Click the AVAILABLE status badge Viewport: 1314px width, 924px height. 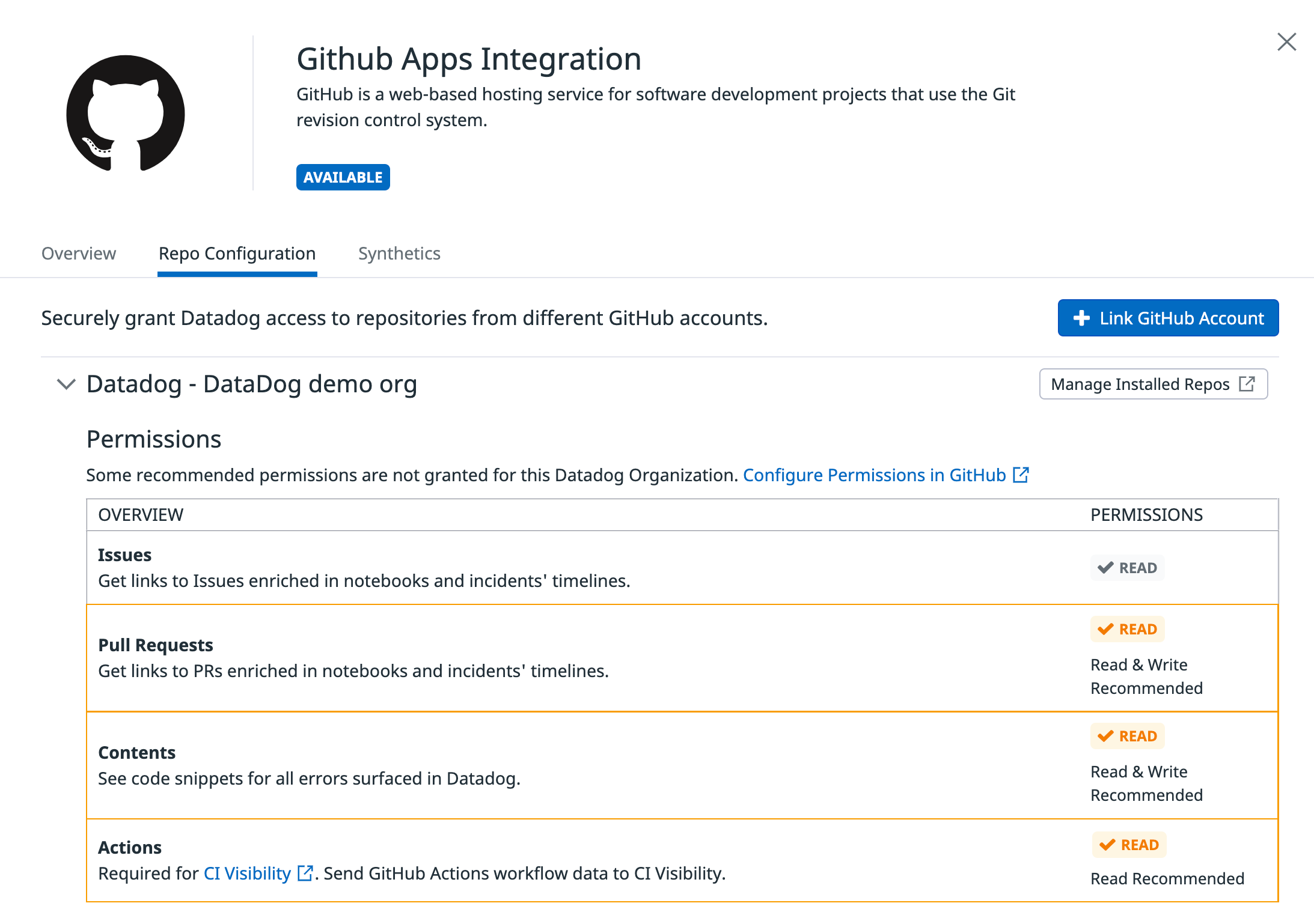pyautogui.click(x=343, y=177)
